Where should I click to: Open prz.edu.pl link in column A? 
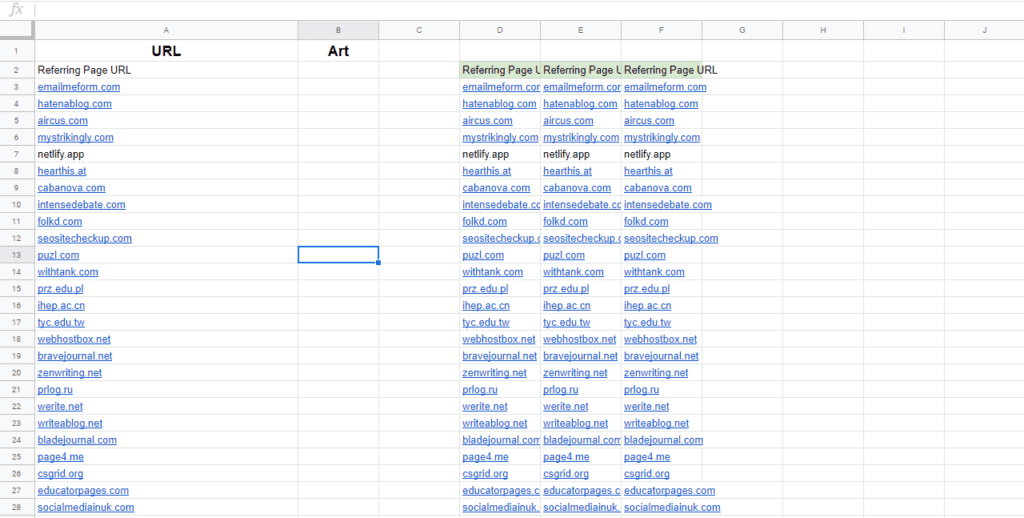(61, 289)
